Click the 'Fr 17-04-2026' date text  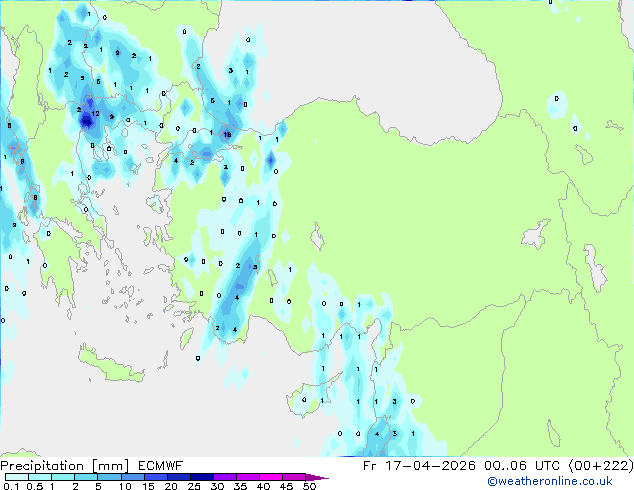point(419,466)
